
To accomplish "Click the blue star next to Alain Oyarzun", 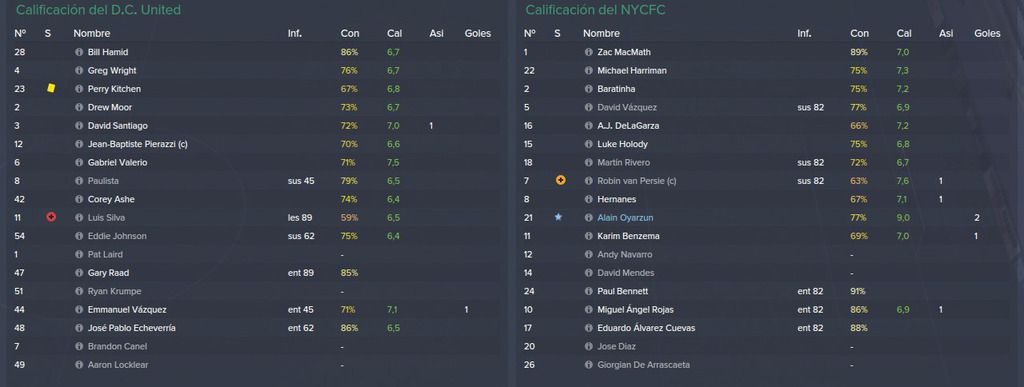I will (558, 217).
